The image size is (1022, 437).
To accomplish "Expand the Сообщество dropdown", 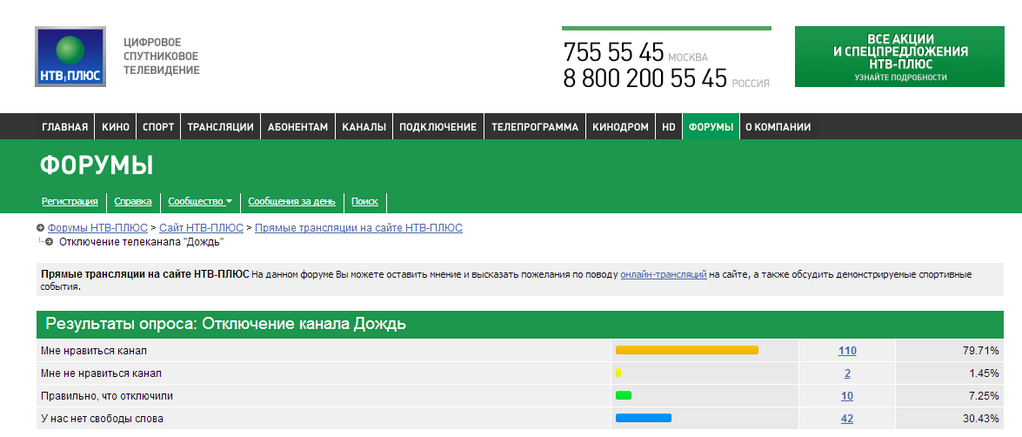I will click(x=200, y=202).
